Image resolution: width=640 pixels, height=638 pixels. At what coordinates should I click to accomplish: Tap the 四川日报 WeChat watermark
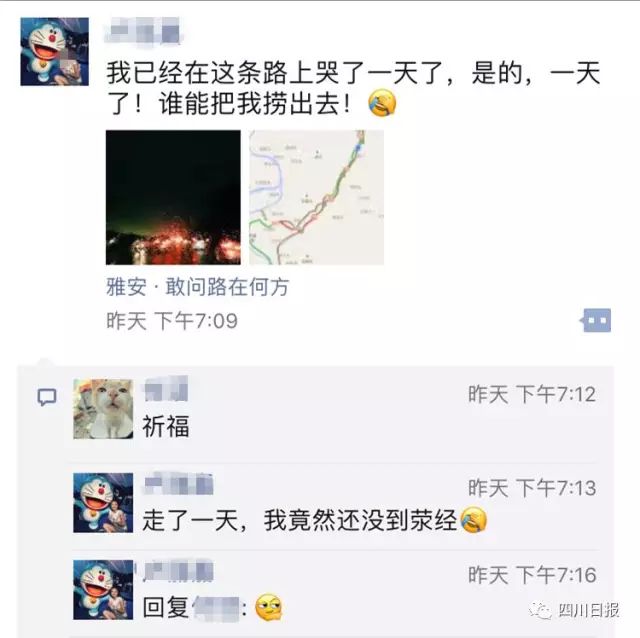click(575, 611)
